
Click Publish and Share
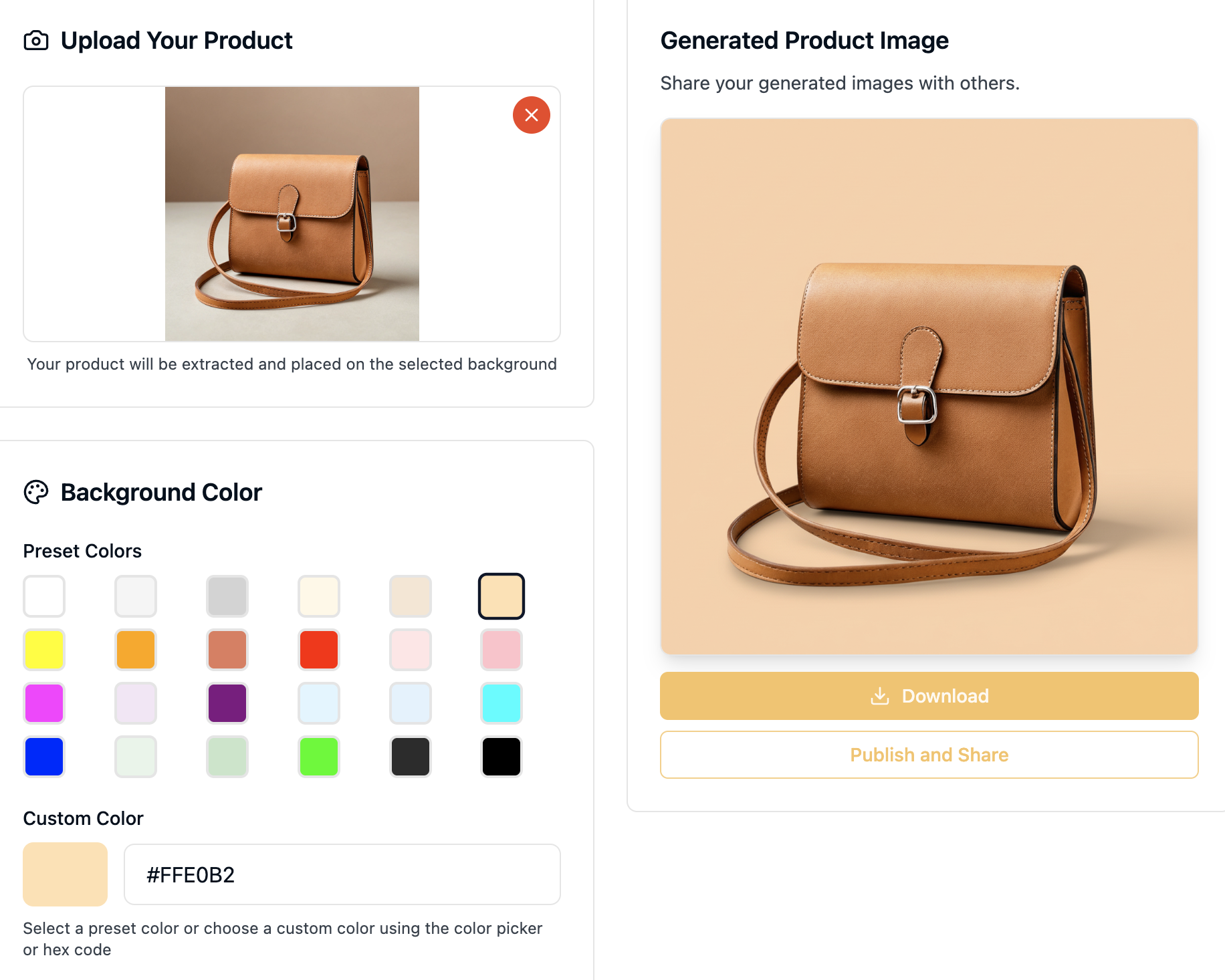[x=929, y=755]
